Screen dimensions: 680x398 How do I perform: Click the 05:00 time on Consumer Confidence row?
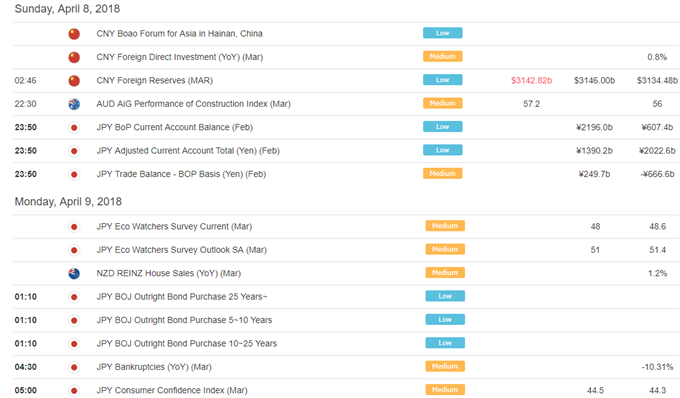(26, 391)
